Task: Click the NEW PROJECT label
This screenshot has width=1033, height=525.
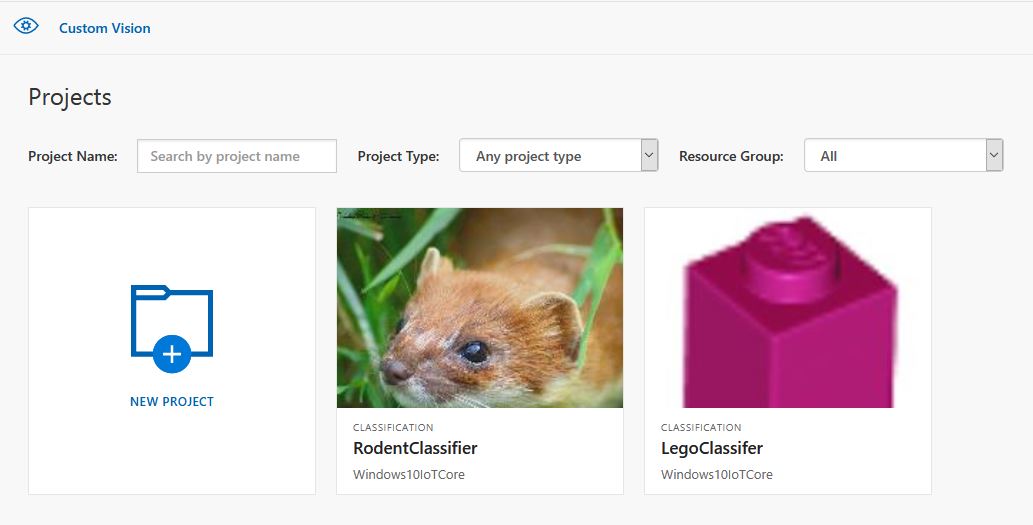Action: point(172,402)
